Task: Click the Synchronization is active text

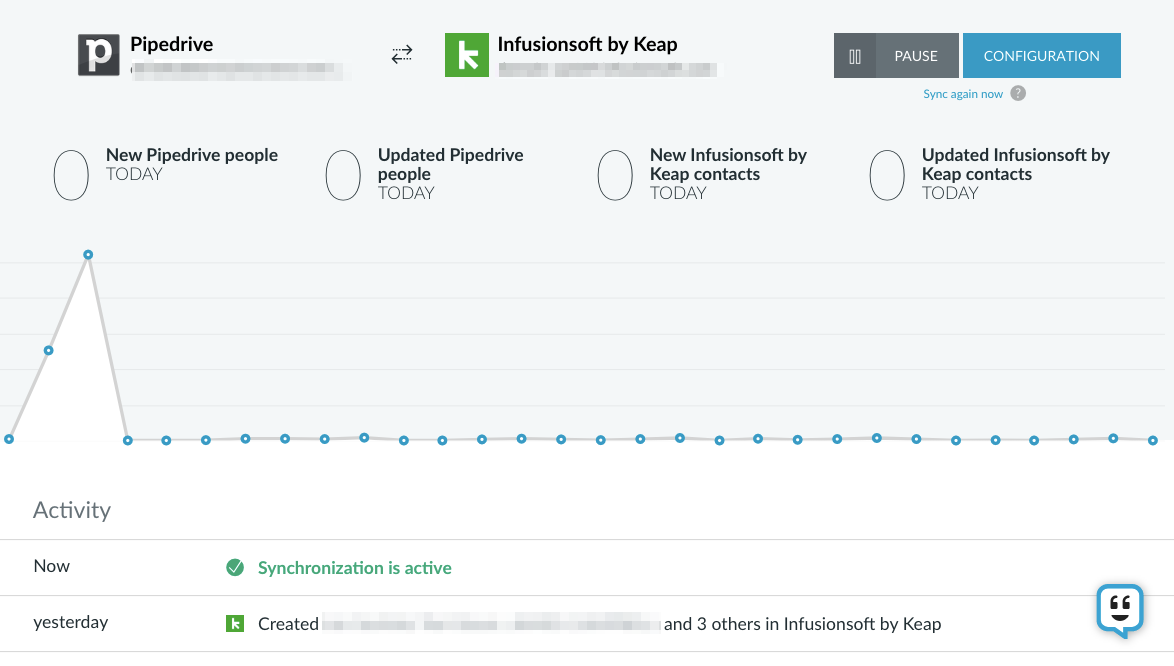Action: [355, 568]
